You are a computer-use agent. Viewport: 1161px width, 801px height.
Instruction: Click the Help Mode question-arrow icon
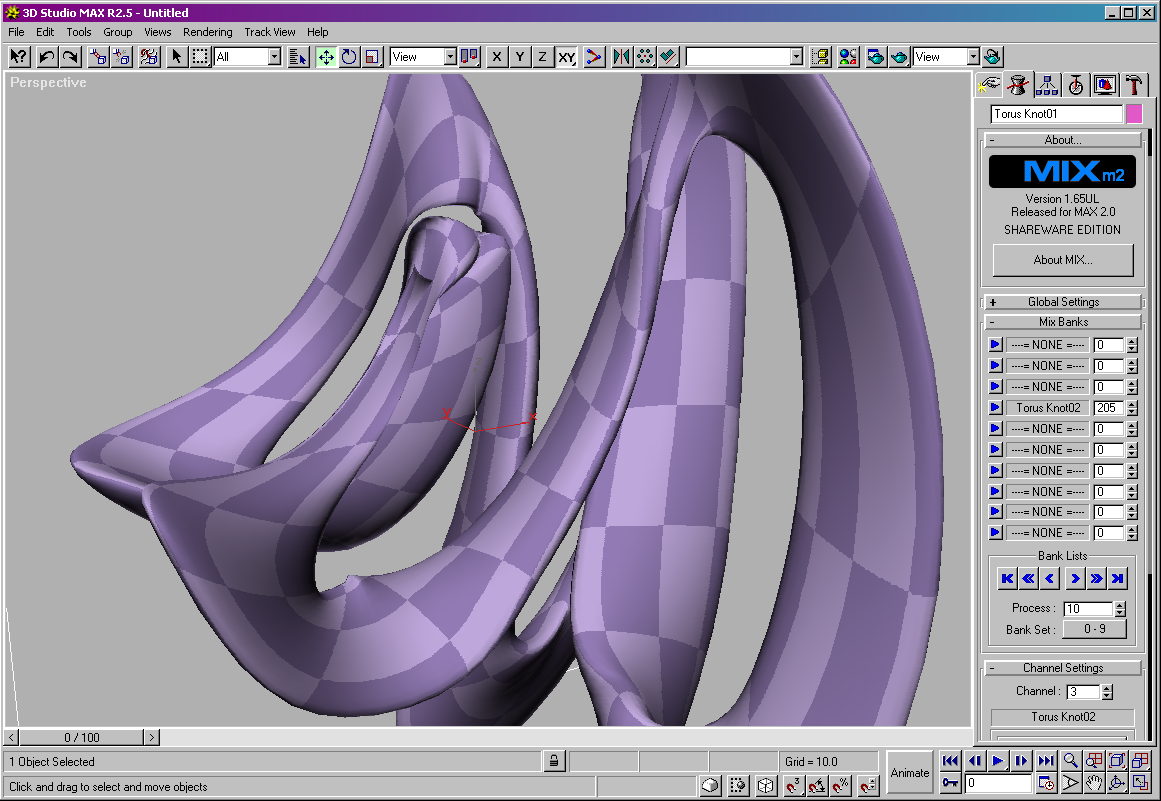click(19, 57)
